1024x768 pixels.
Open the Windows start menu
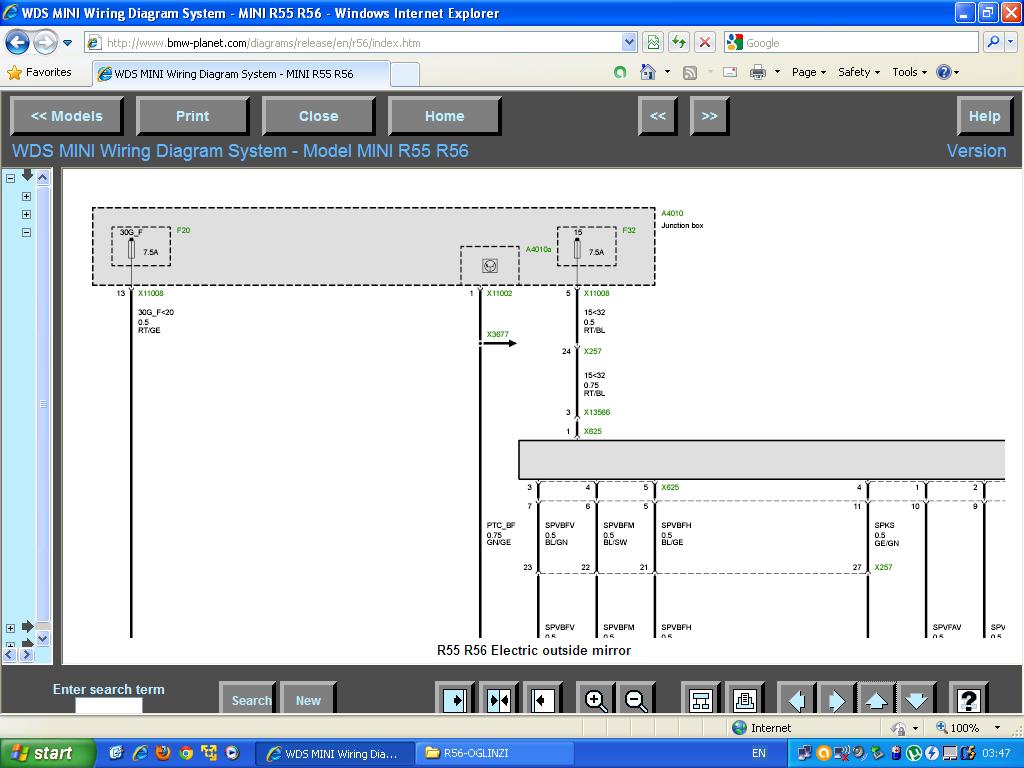[47, 753]
